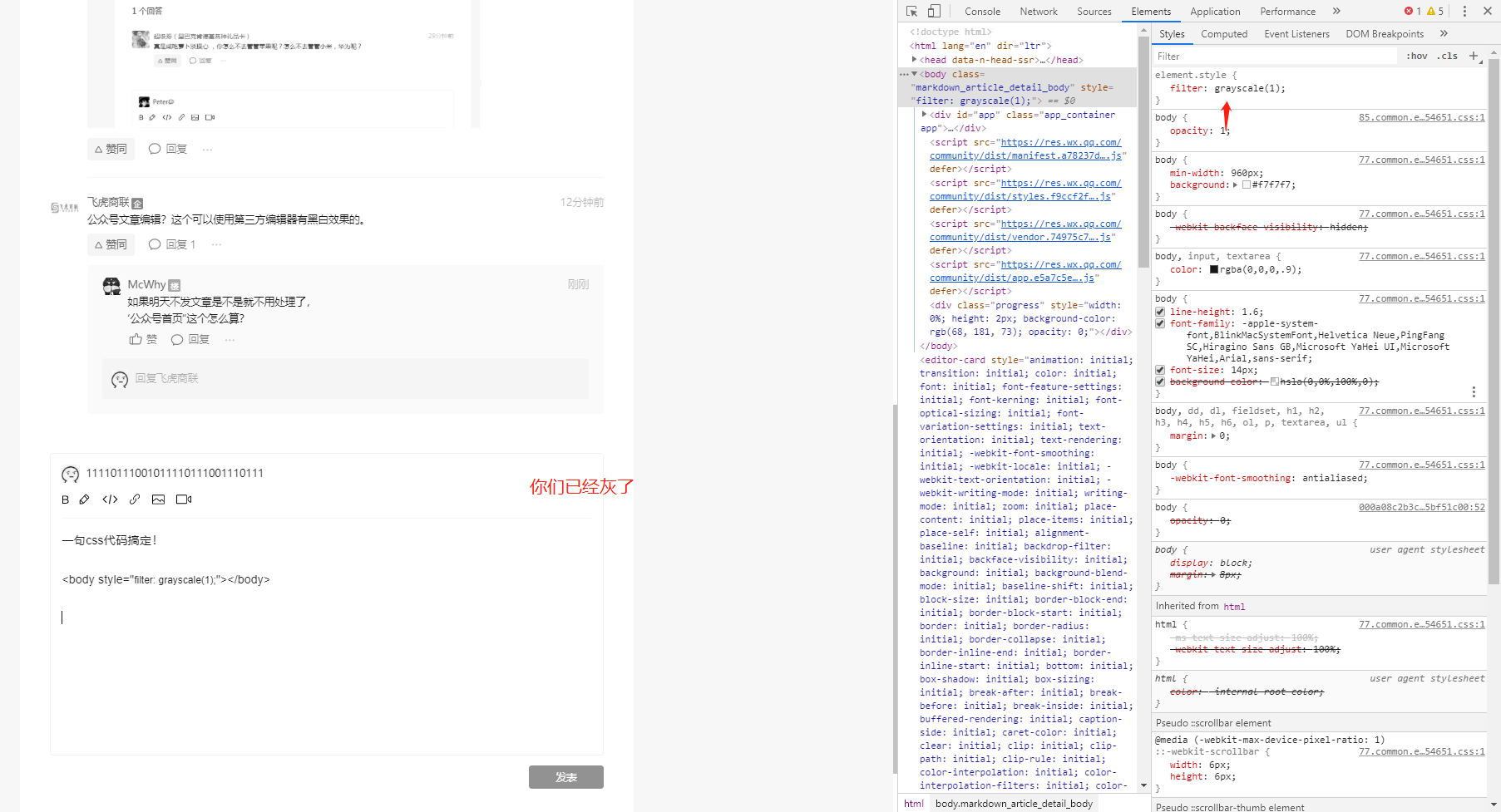Click 飞虎商联's avatar logo
This screenshot has height=812, width=1501.
65,207
